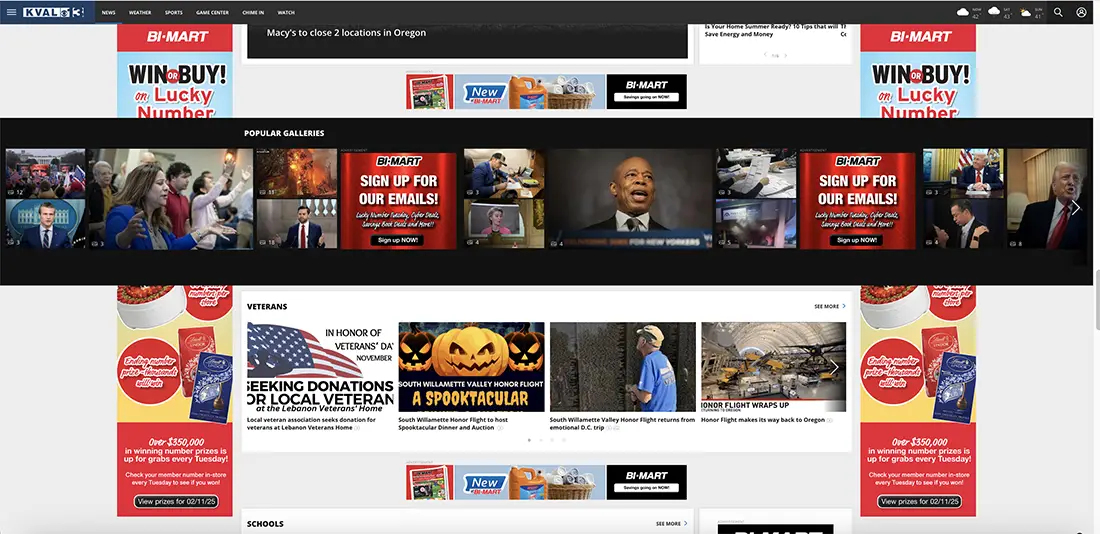Click the page vertical scrollbar thumb
The height and width of the screenshot is (534, 1100).
coord(1096,298)
